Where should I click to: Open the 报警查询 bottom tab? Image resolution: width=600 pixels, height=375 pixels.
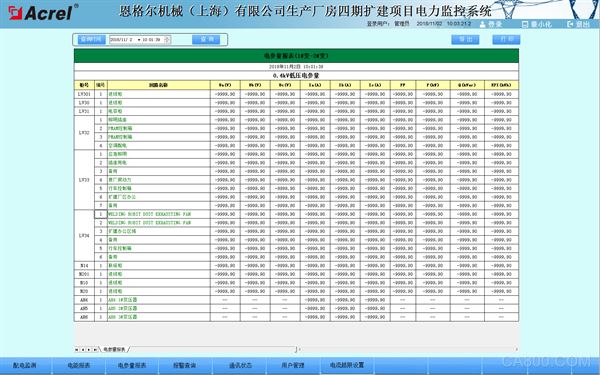(x=185, y=366)
